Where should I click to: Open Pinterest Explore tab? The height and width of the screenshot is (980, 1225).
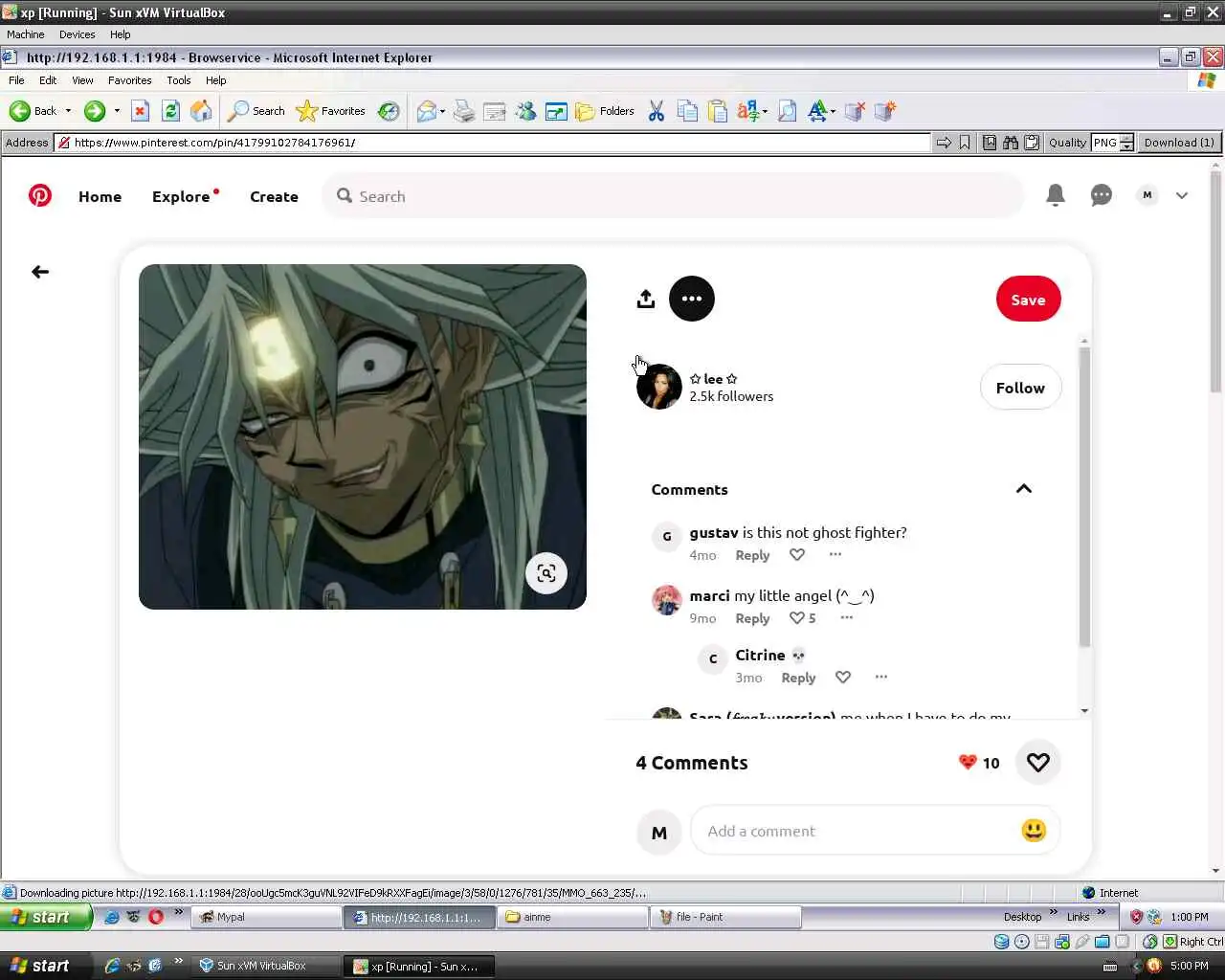[181, 196]
